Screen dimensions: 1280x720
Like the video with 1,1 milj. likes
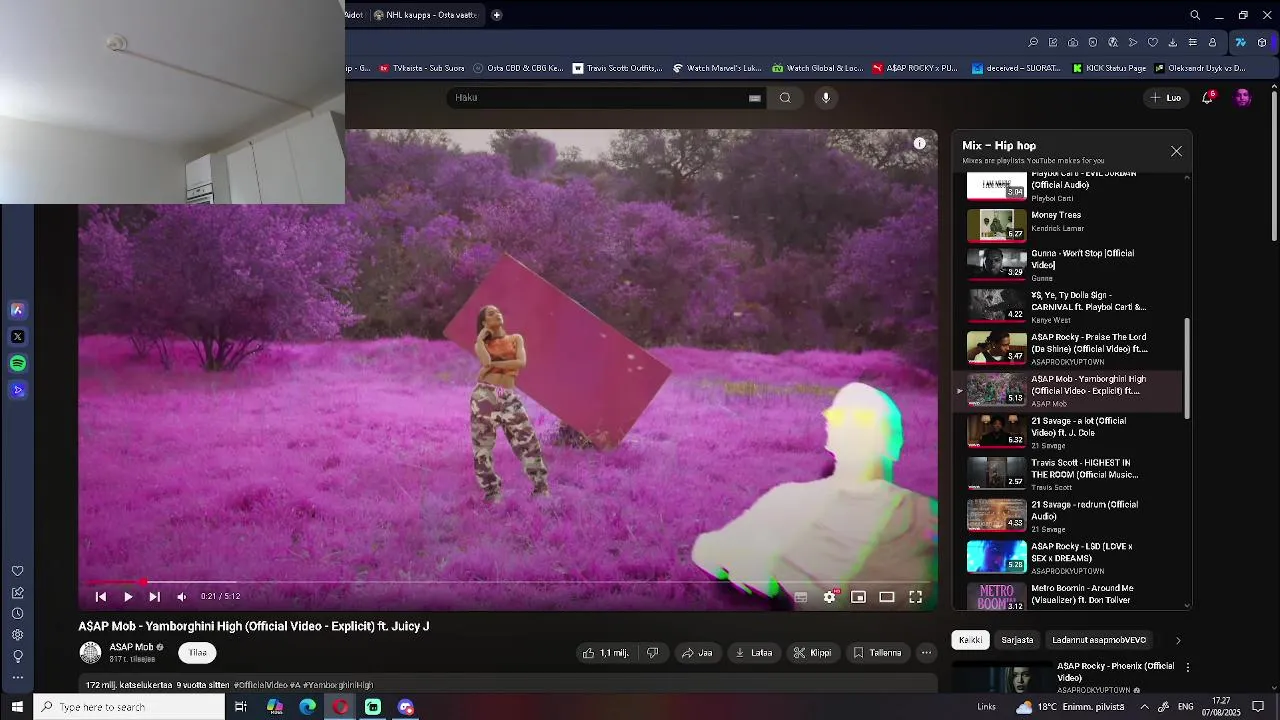point(606,653)
